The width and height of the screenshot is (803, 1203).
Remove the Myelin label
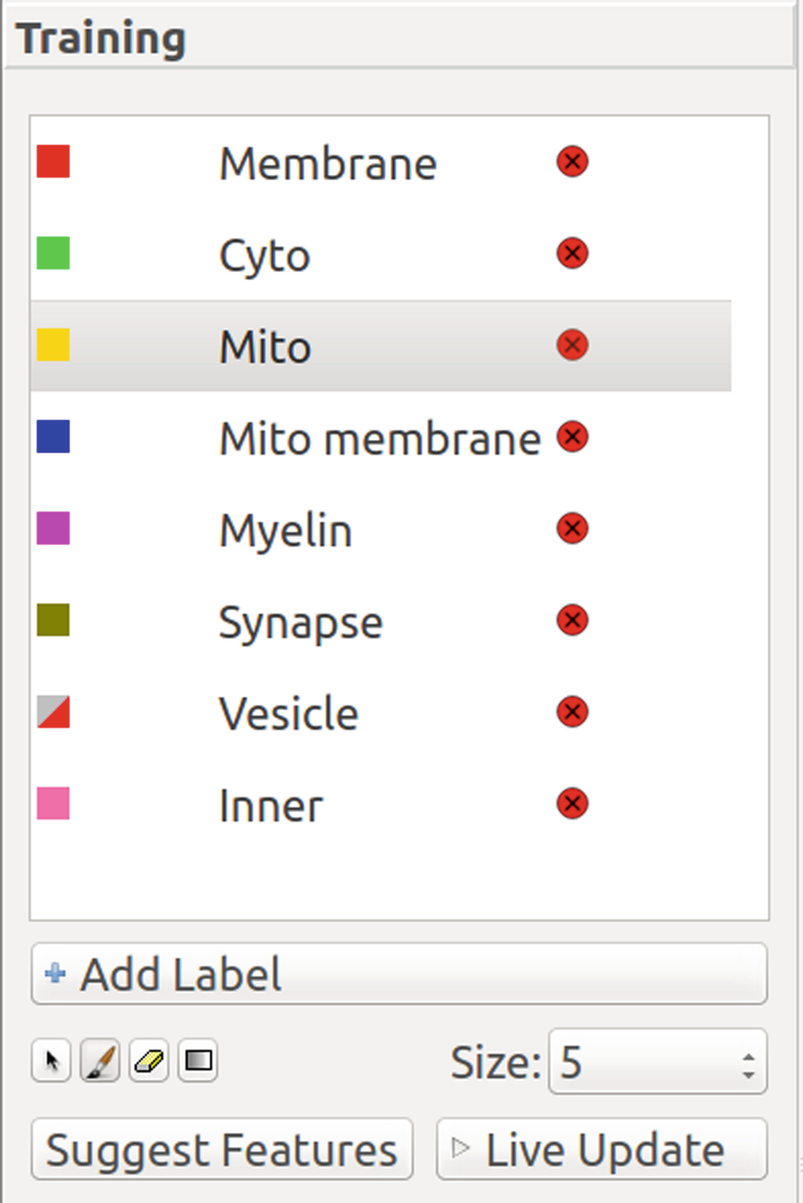pyautogui.click(x=572, y=528)
